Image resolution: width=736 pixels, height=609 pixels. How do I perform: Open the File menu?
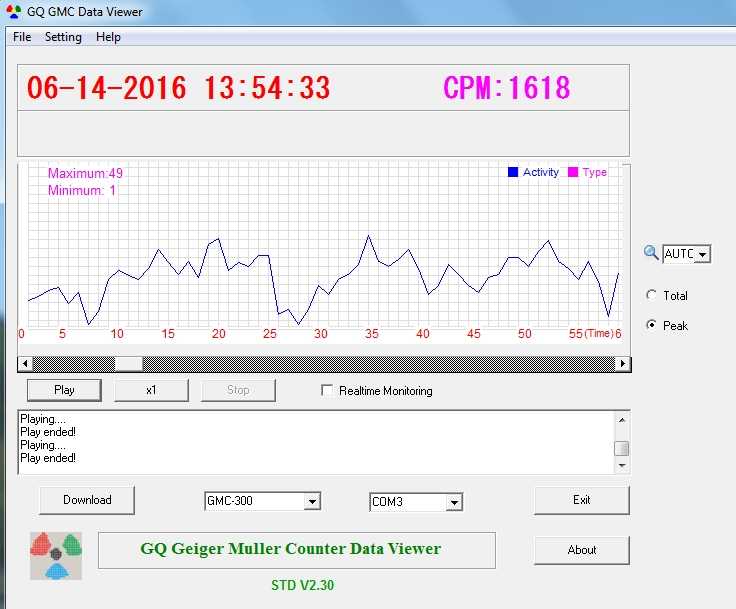tap(22, 37)
